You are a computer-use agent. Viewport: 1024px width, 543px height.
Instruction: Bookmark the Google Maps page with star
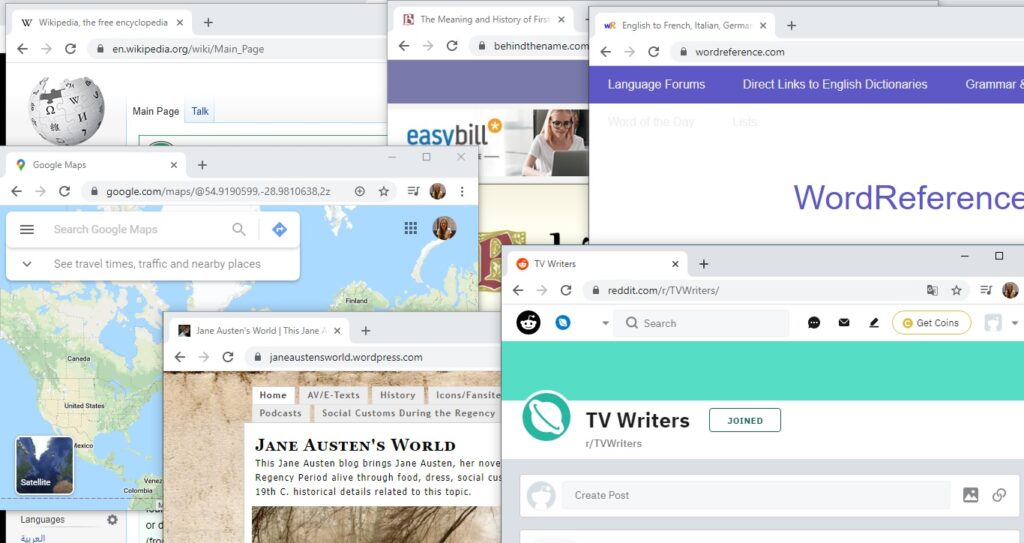[x=383, y=191]
